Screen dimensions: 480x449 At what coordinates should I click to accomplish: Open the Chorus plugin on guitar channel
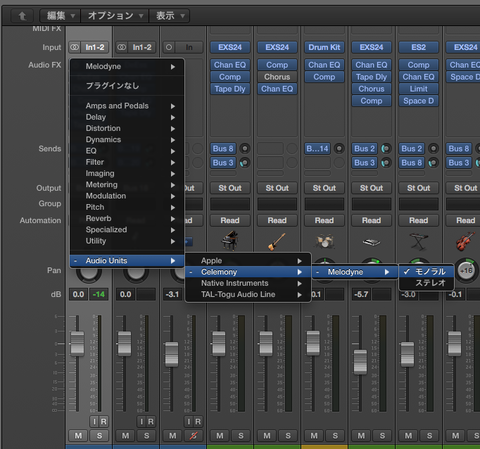(x=277, y=77)
